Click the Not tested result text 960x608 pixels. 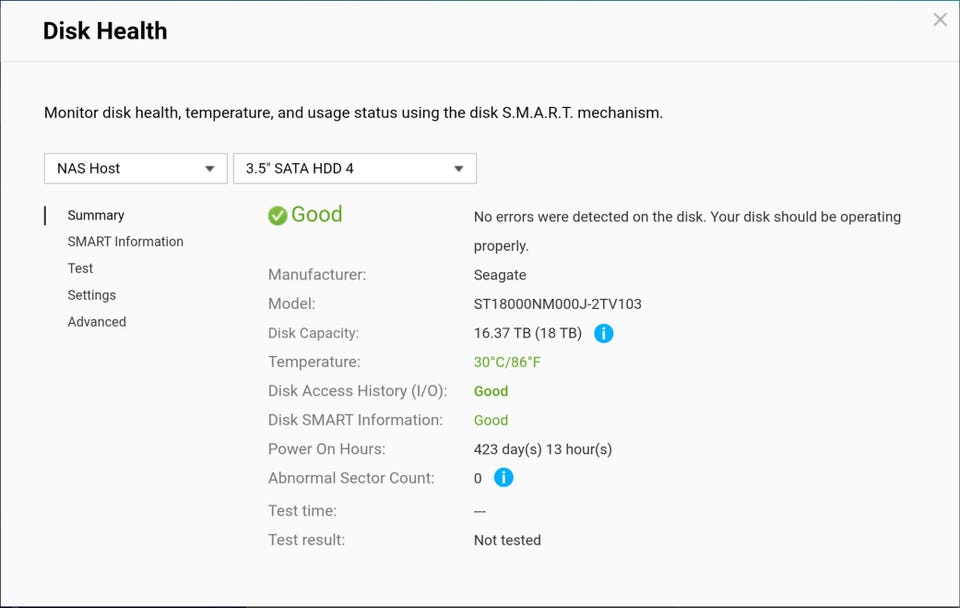pos(507,540)
